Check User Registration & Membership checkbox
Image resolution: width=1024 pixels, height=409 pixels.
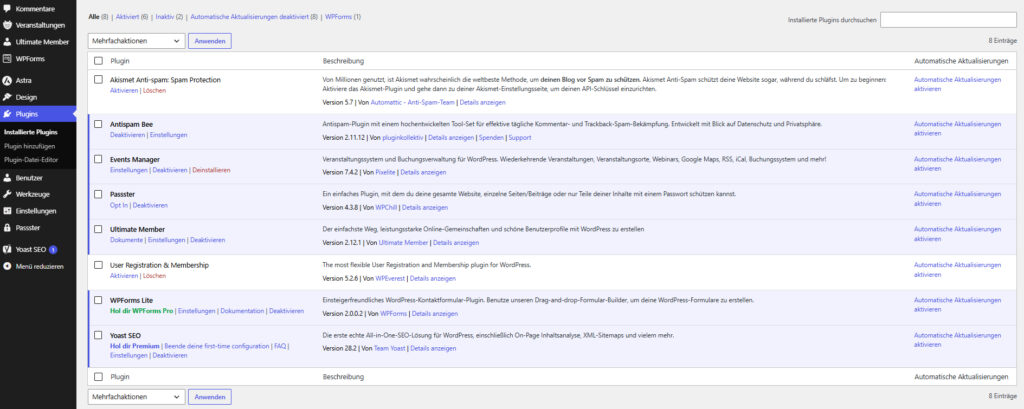99,265
